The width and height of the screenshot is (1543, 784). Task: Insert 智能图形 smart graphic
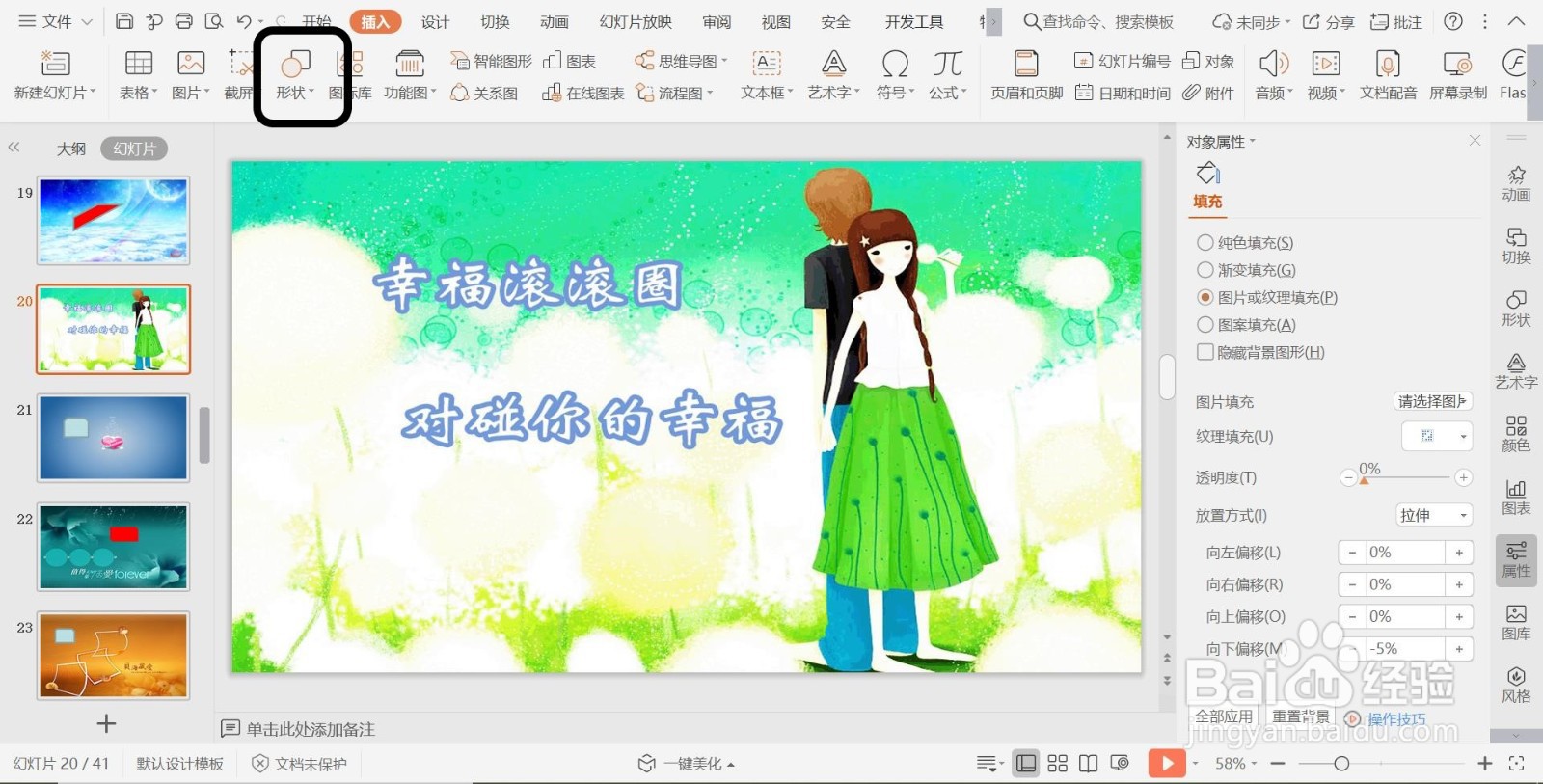click(x=491, y=61)
